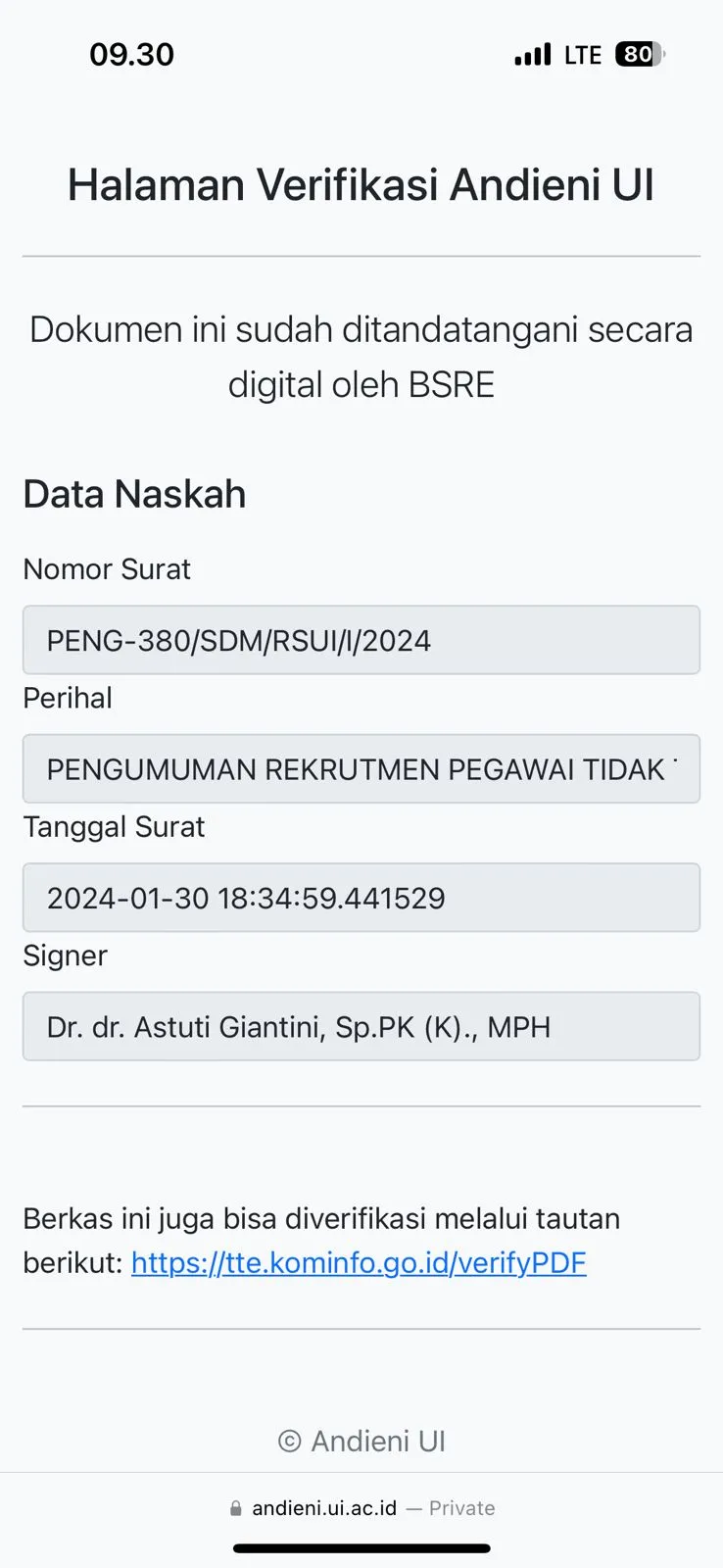Select the Perihal field with rekrutmen announcement
Image resolution: width=723 pixels, height=1568 pixels.
(361, 769)
